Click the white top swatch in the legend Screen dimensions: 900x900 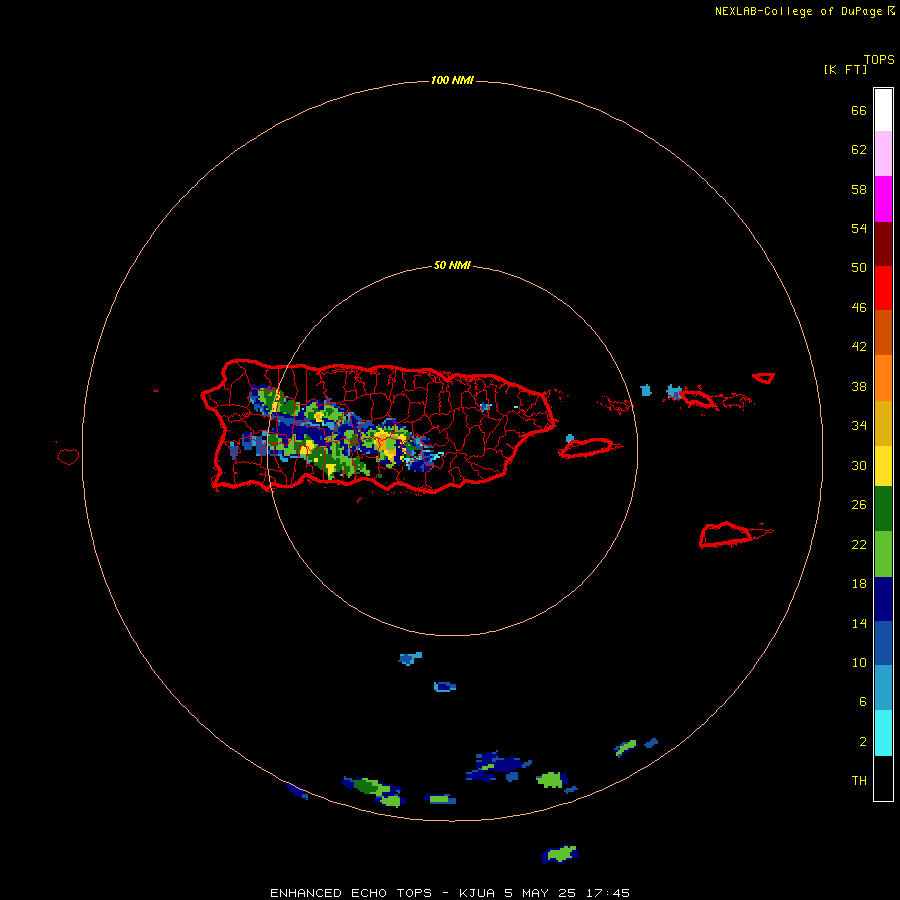tap(883, 110)
